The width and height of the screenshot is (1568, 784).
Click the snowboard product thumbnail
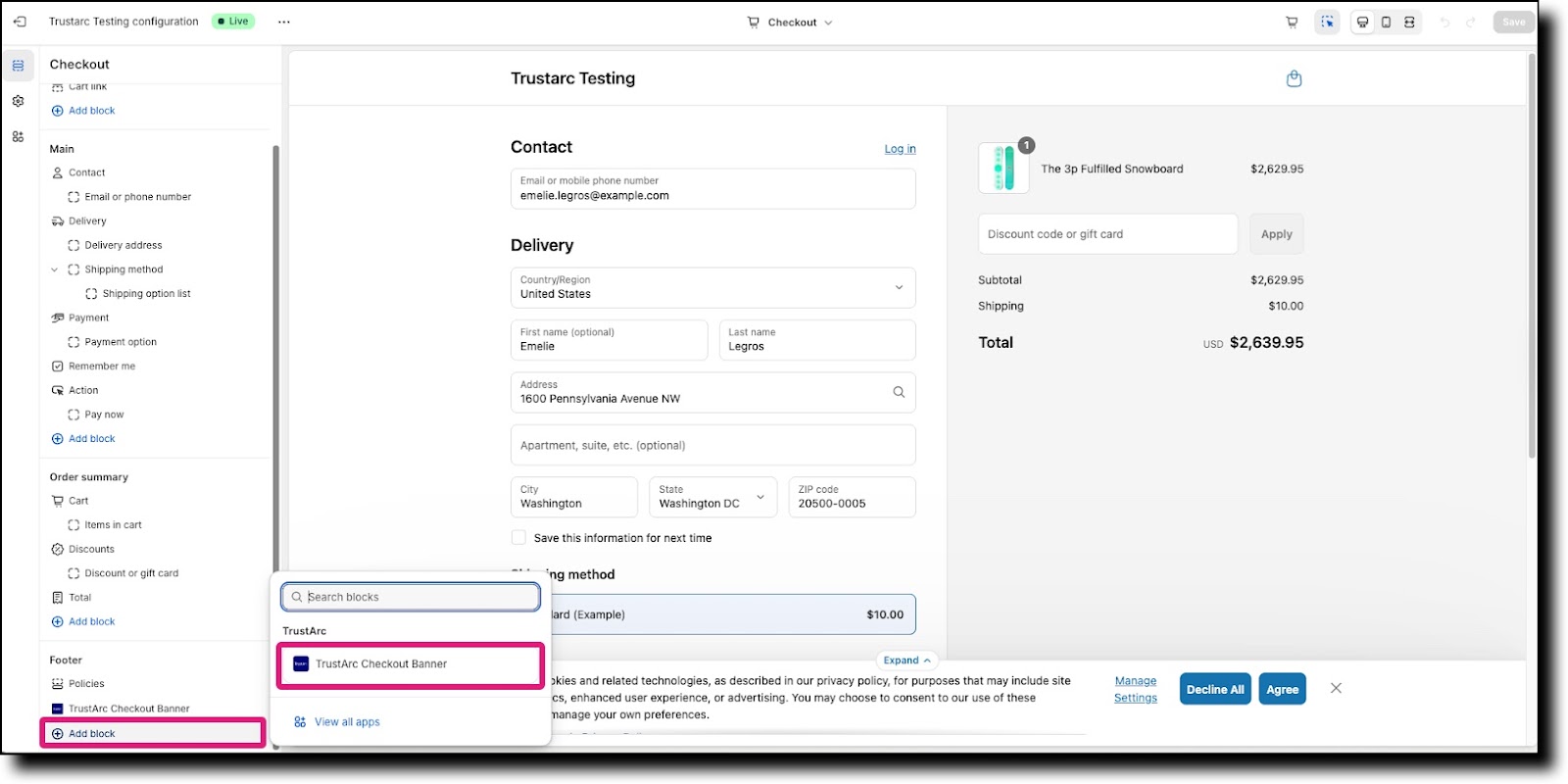[x=1004, y=168]
